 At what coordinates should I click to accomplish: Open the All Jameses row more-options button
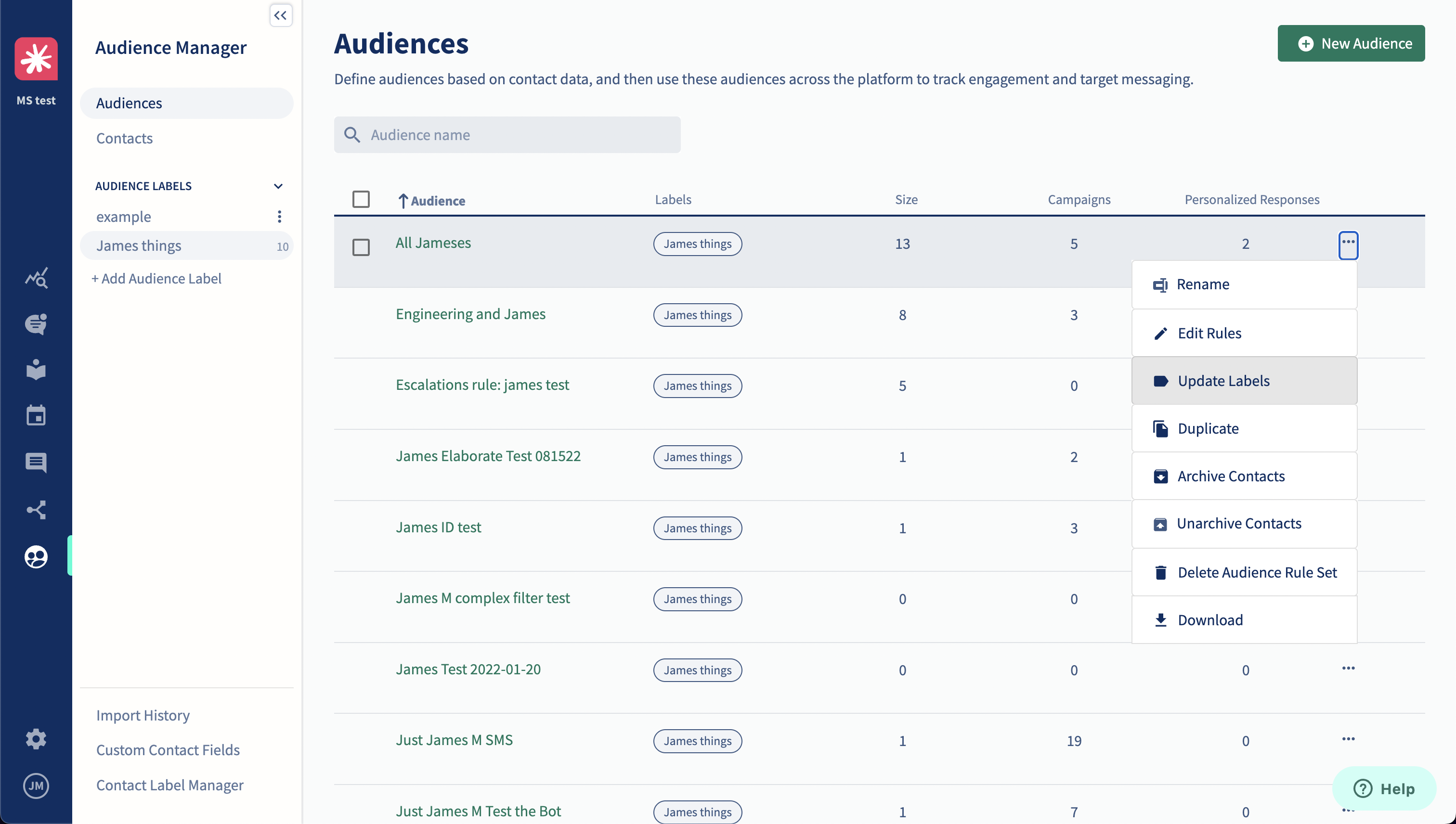coord(1348,245)
